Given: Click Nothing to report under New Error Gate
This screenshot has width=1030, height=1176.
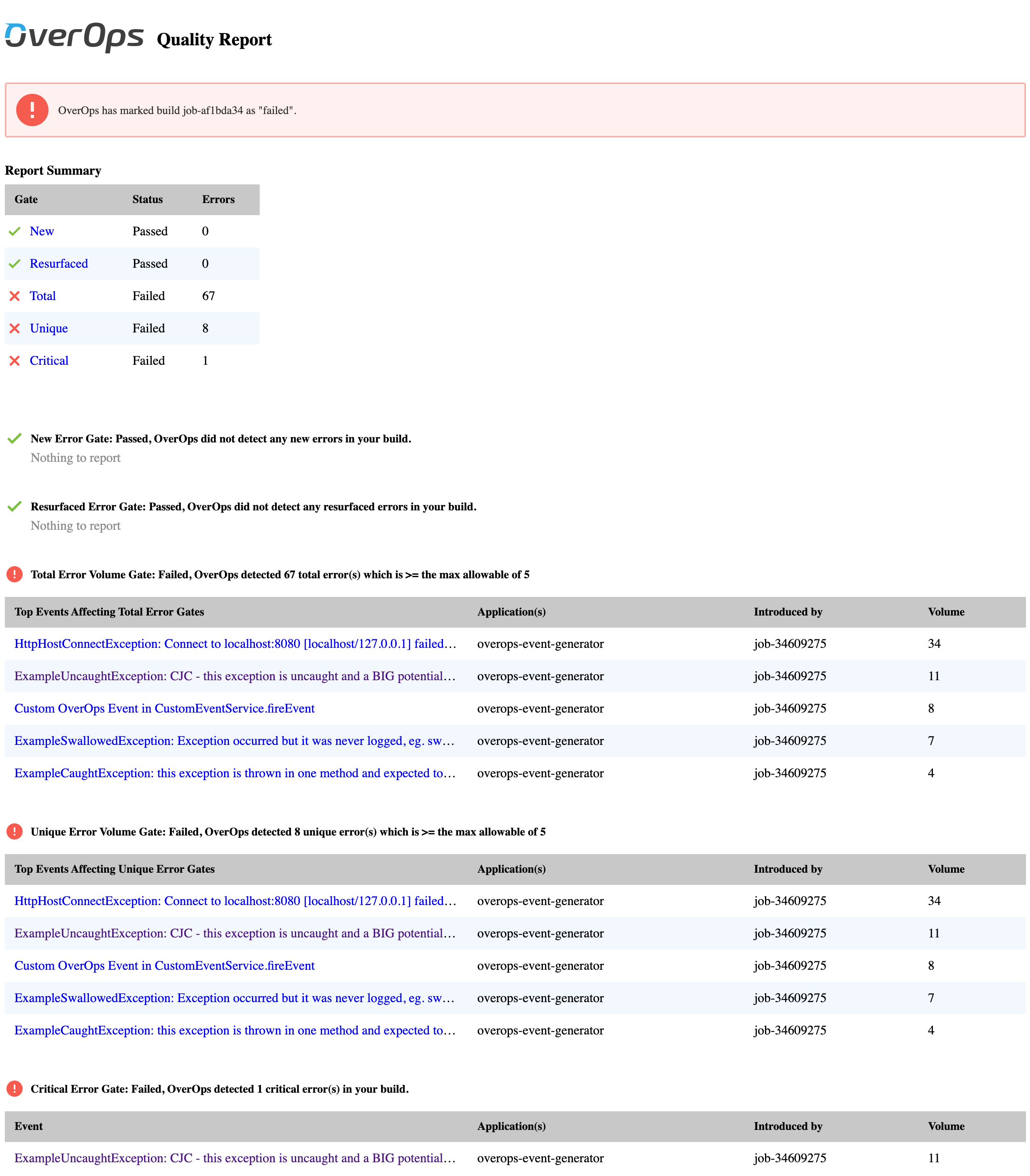Looking at the screenshot, I should [75, 458].
